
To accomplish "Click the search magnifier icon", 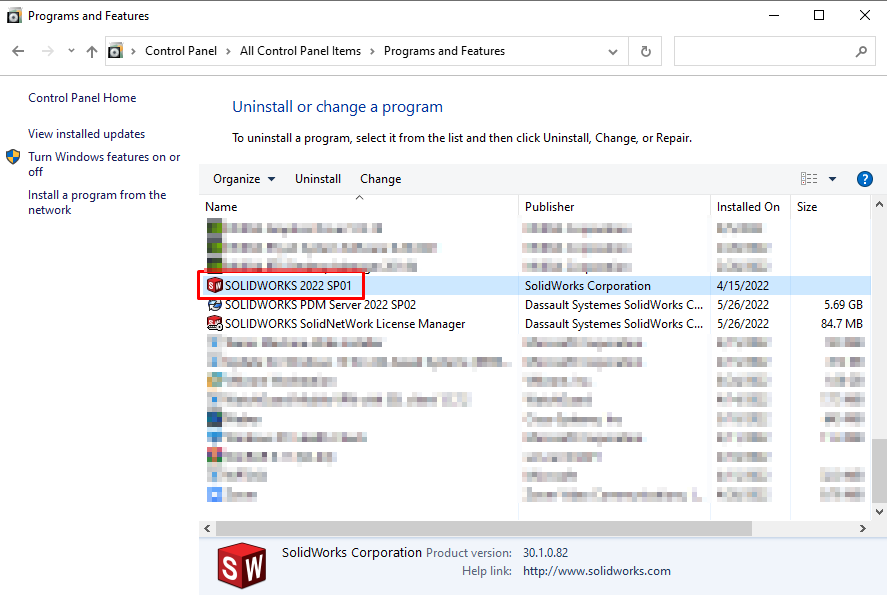I will point(861,51).
